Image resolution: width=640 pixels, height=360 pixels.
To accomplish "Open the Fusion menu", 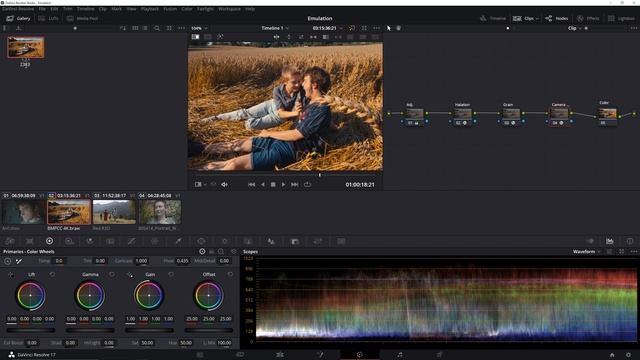I will point(170,9).
